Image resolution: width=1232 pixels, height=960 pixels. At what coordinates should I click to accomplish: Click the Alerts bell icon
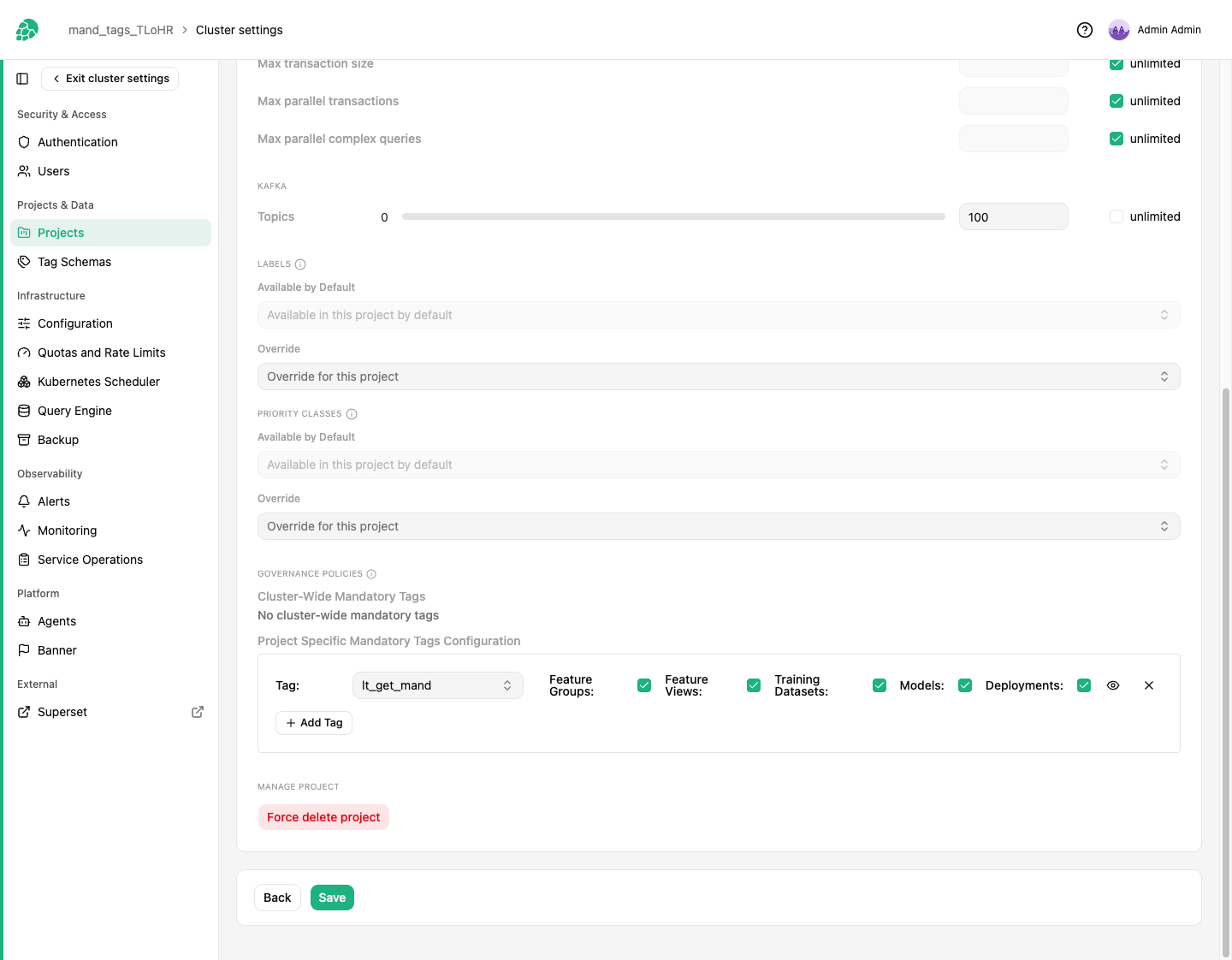(24, 501)
